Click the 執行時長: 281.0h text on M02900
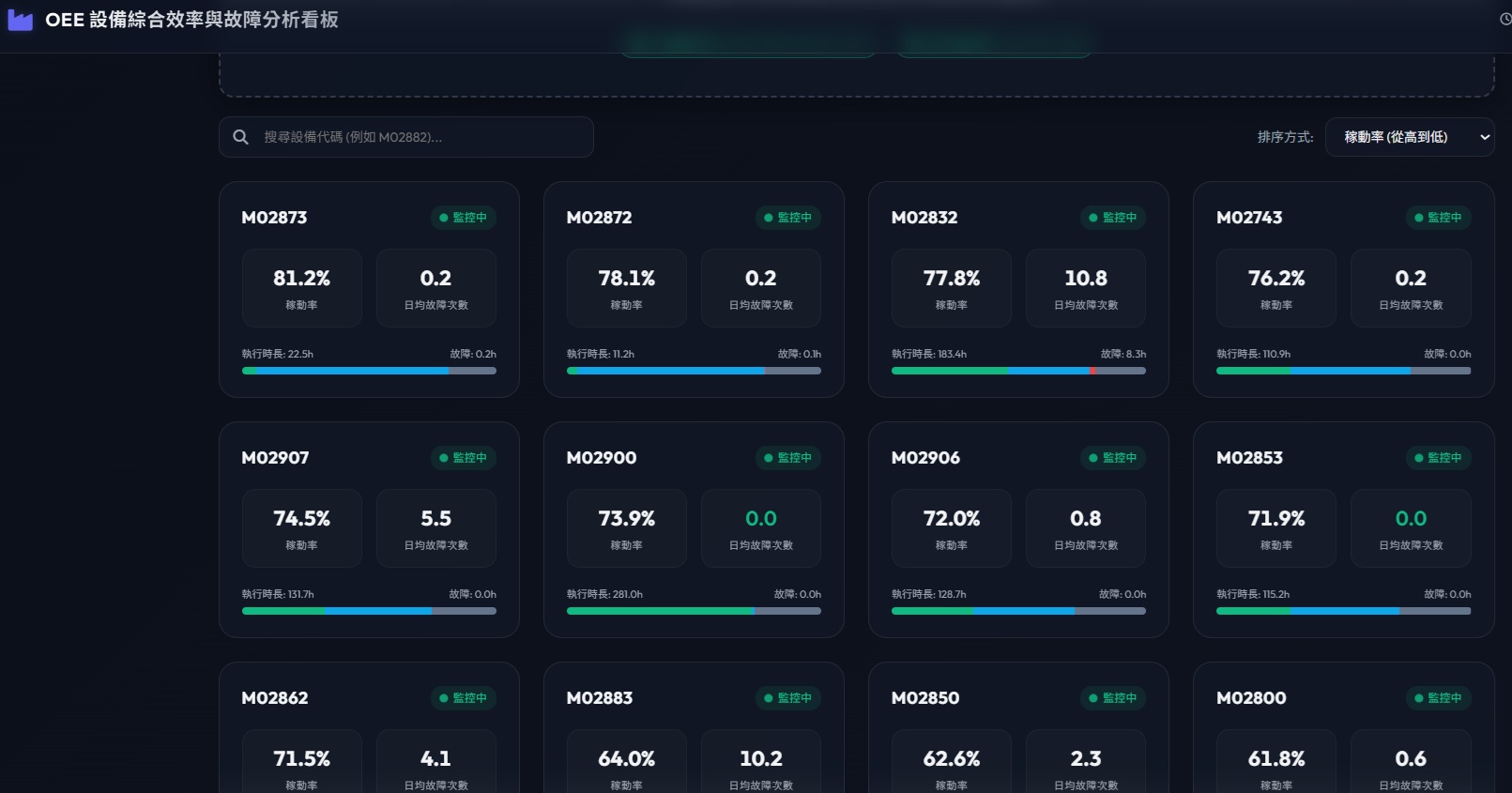1512x793 pixels. pos(604,595)
